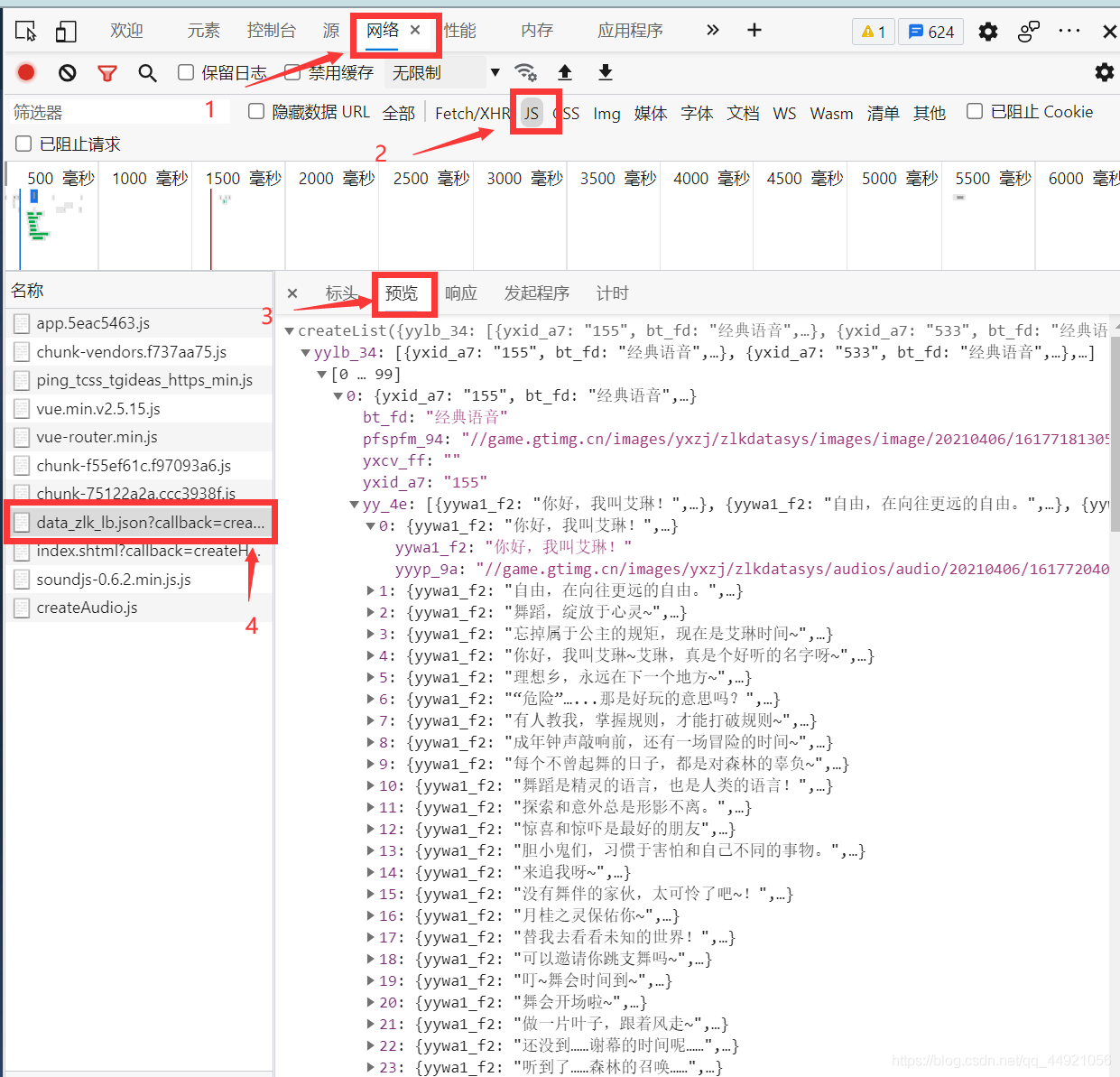The image size is (1120, 1077).
Task: Open the 无限制 throttling dropdown
Action: click(x=443, y=72)
